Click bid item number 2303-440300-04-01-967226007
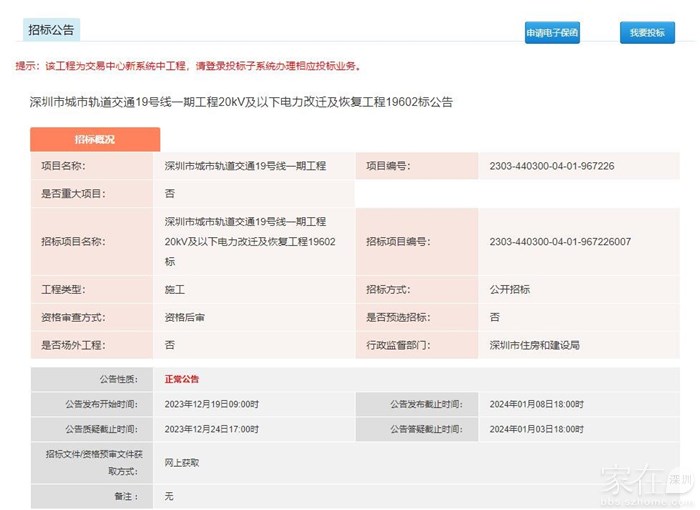700x510 pixels. tap(560, 242)
